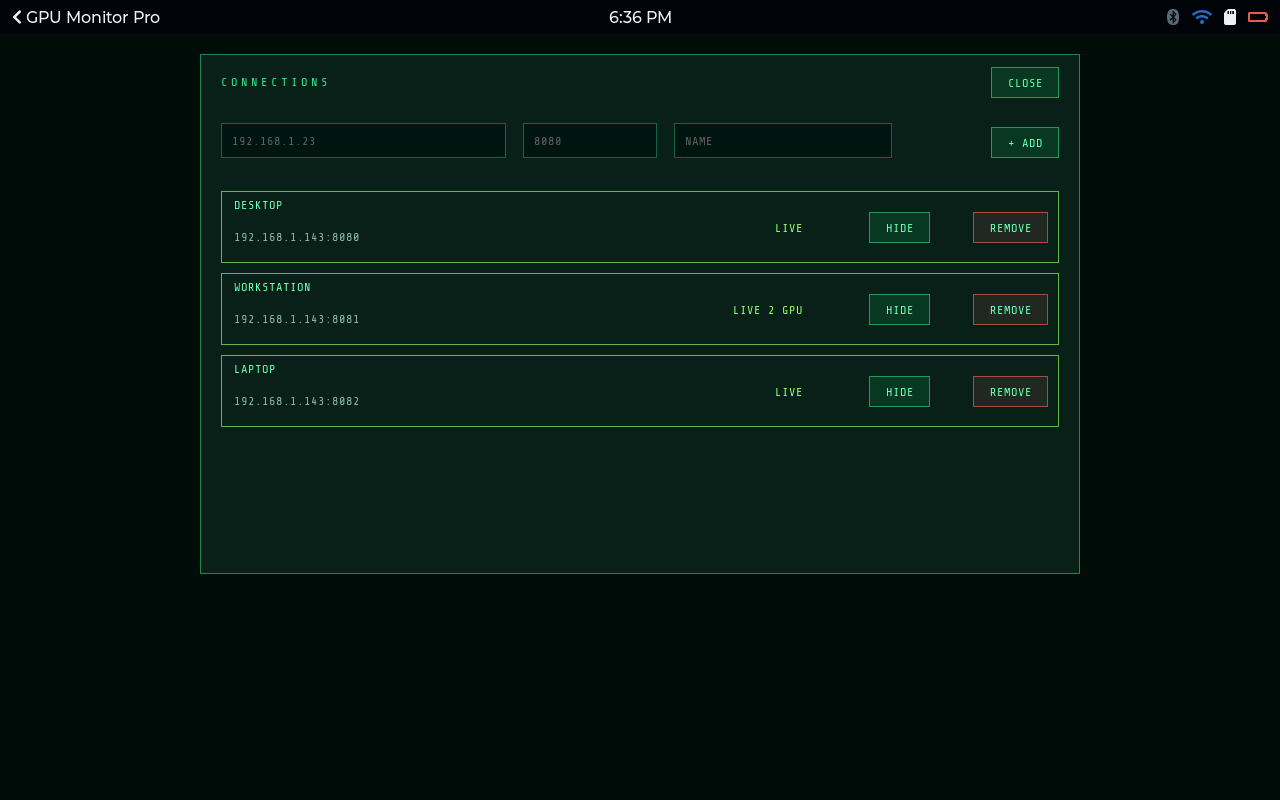Viewport: 1280px width, 800px height.
Task: Click the address 192.168.1.143:8082
Action: 297,402
